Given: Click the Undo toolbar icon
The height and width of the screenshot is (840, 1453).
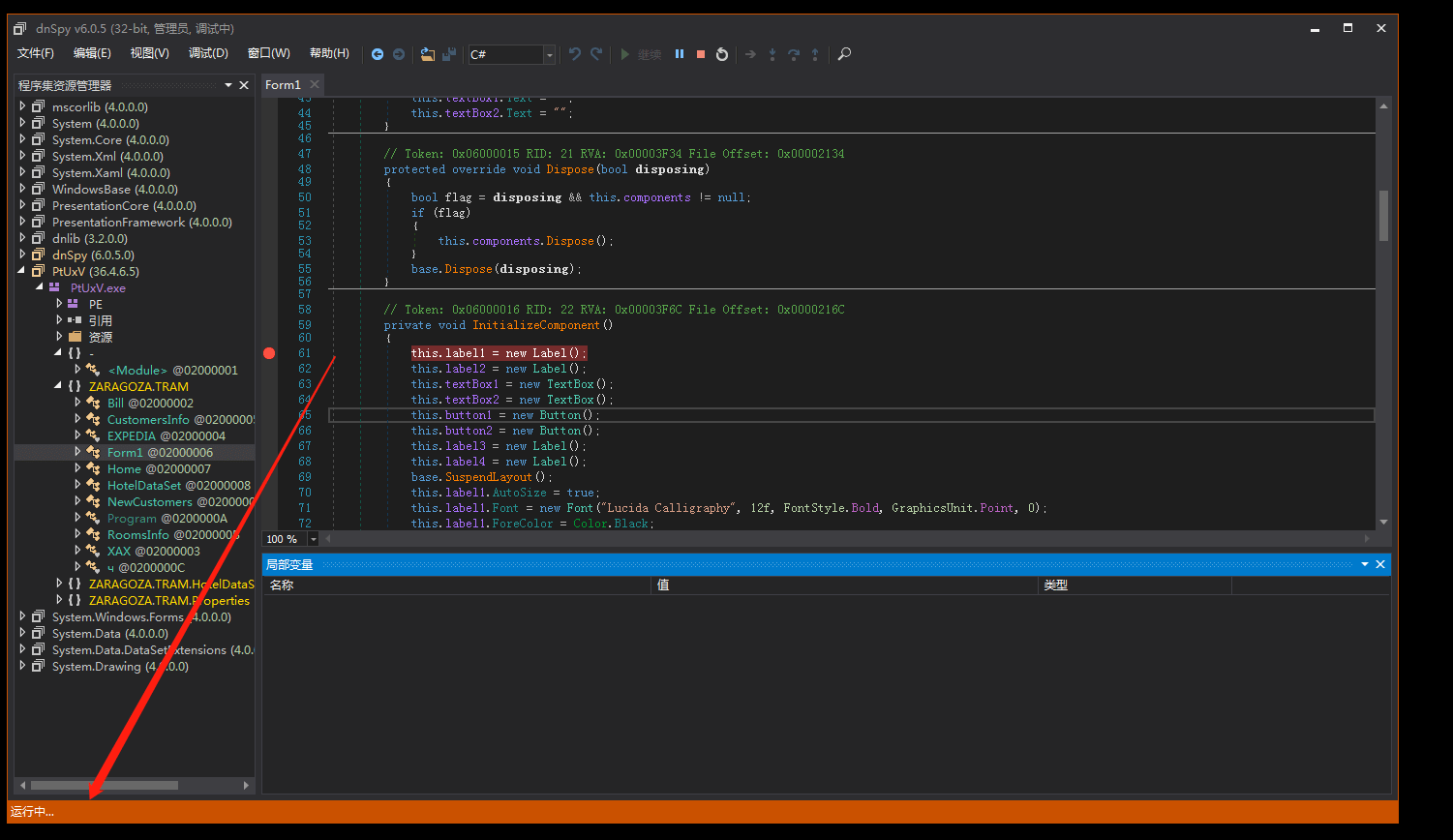Looking at the screenshot, I should pyautogui.click(x=575, y=54).
